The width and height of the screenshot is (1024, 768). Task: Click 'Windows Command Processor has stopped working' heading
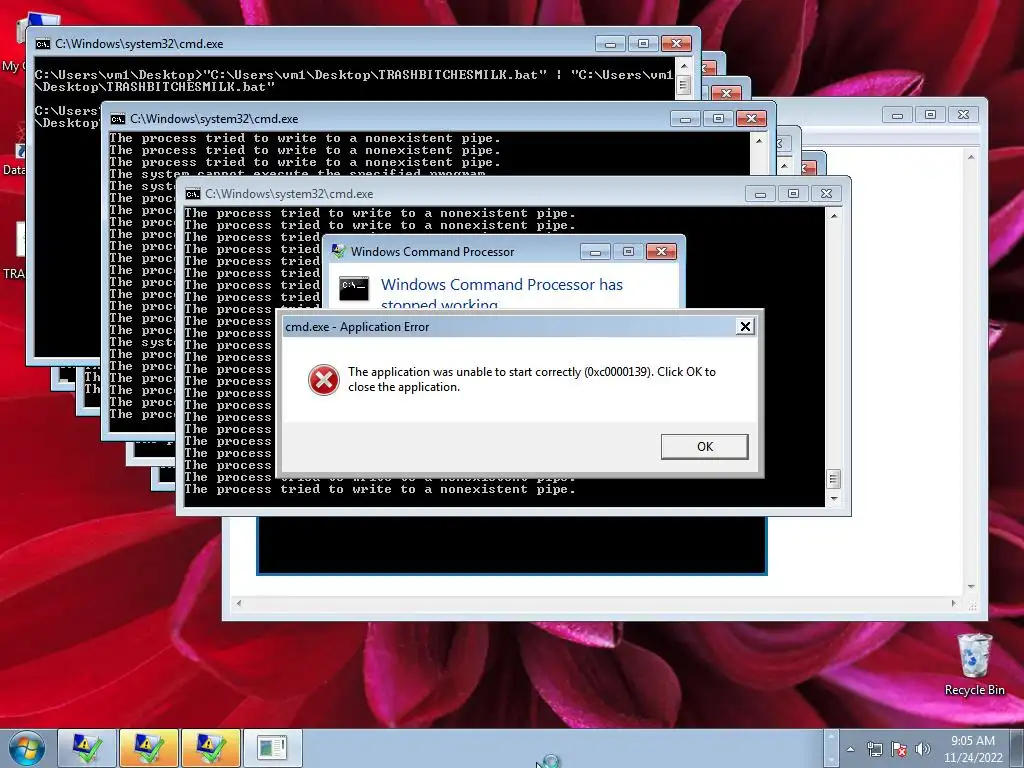coord(502,293)
